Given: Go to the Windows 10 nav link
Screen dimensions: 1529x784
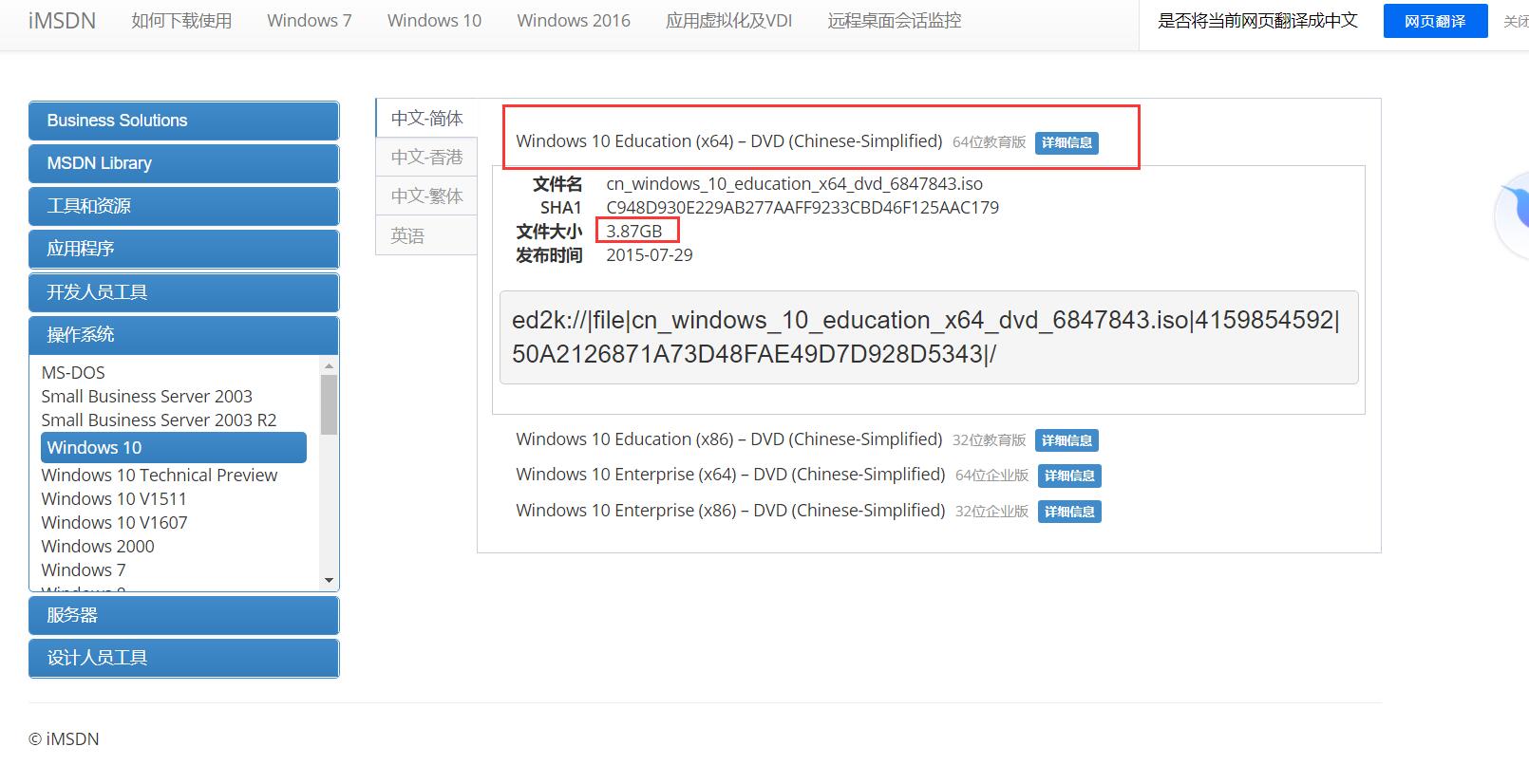Looking at the screenshot, I should coord(434,21).
